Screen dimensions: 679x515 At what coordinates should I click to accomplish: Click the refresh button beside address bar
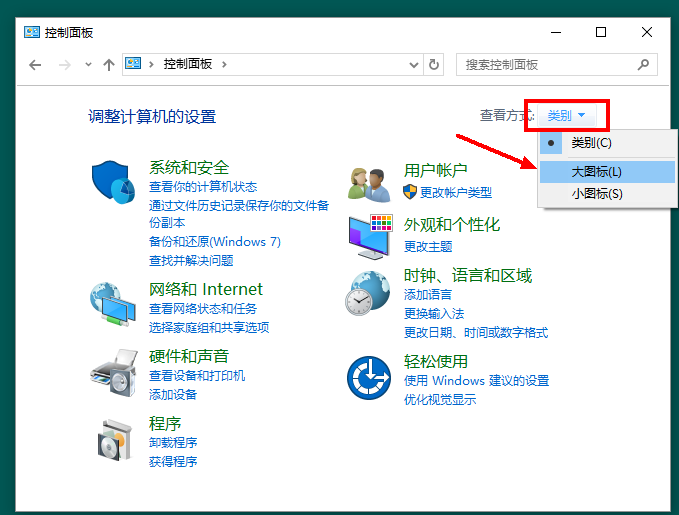click(x=434, y=64)
